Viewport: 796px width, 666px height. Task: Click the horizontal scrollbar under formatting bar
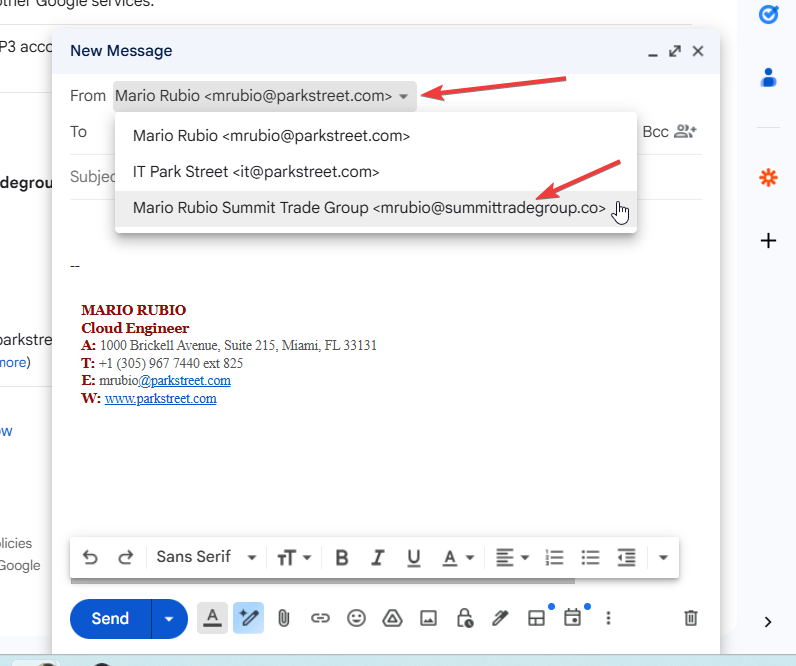point(323,581)
